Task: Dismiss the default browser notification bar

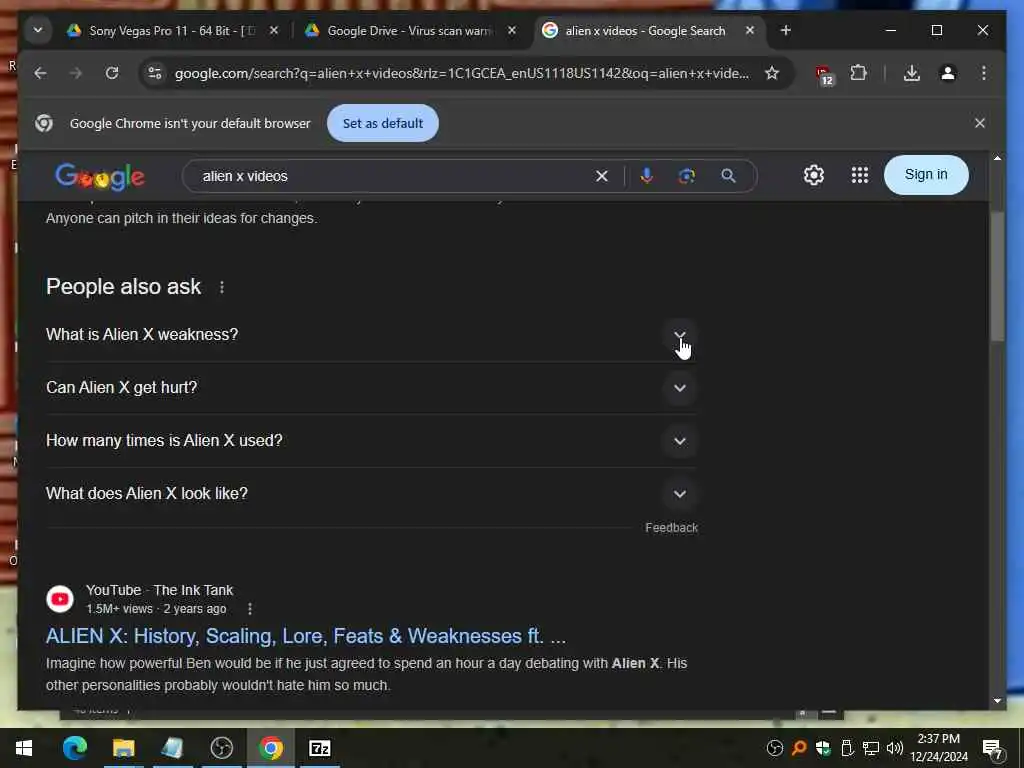Action: (x=980, y=123)
